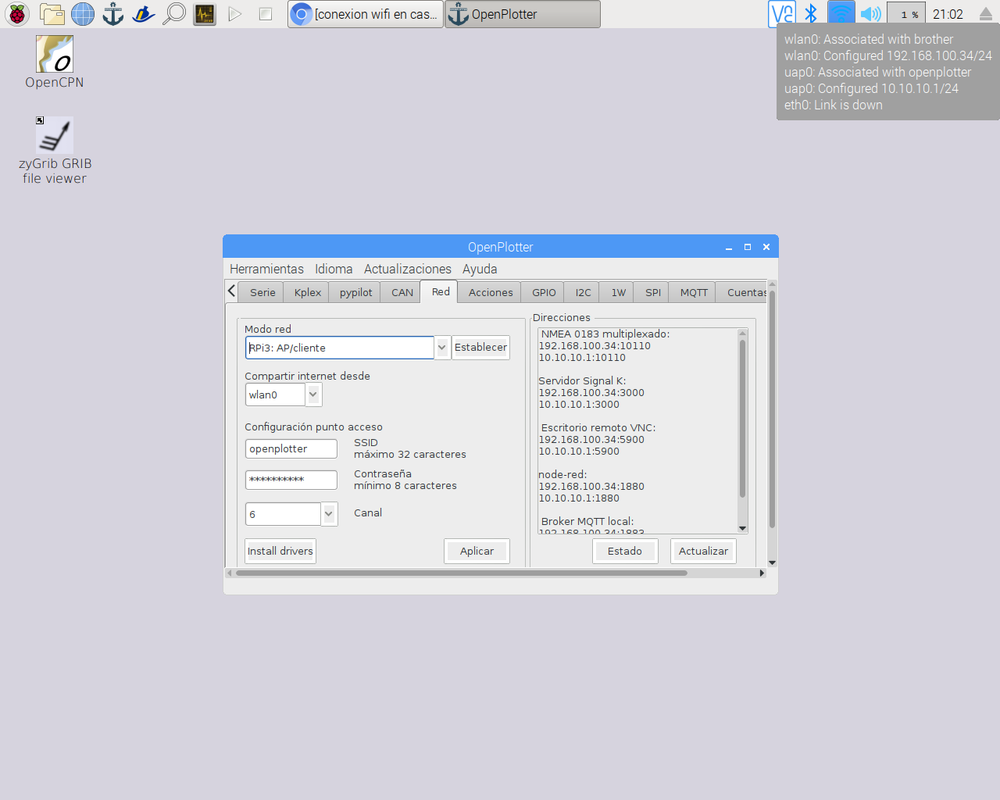The height and width of the screenshot is (800, 1000).
Task: Expand the Canal dropdown
Action: [x=328, y=514]
